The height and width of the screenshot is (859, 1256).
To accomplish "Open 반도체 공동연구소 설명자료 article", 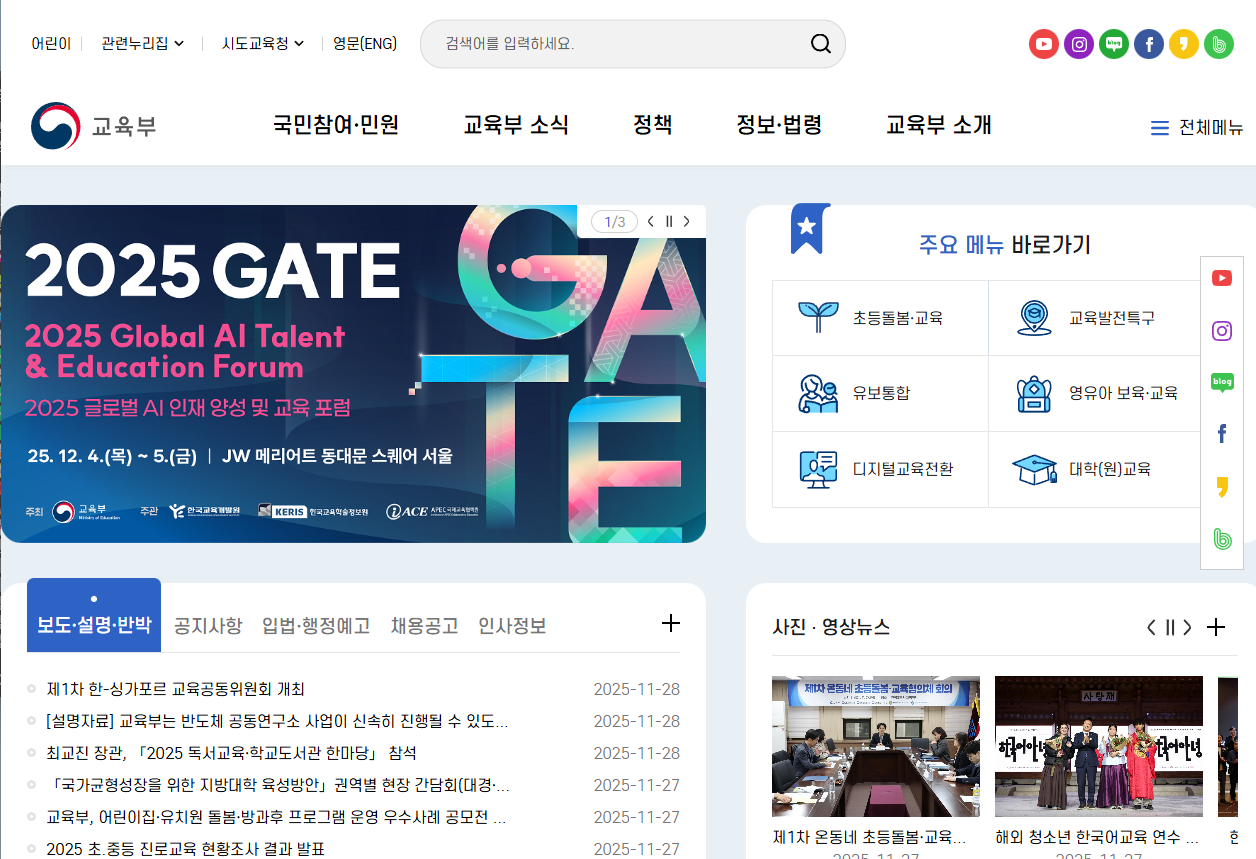I will (277, 721).
